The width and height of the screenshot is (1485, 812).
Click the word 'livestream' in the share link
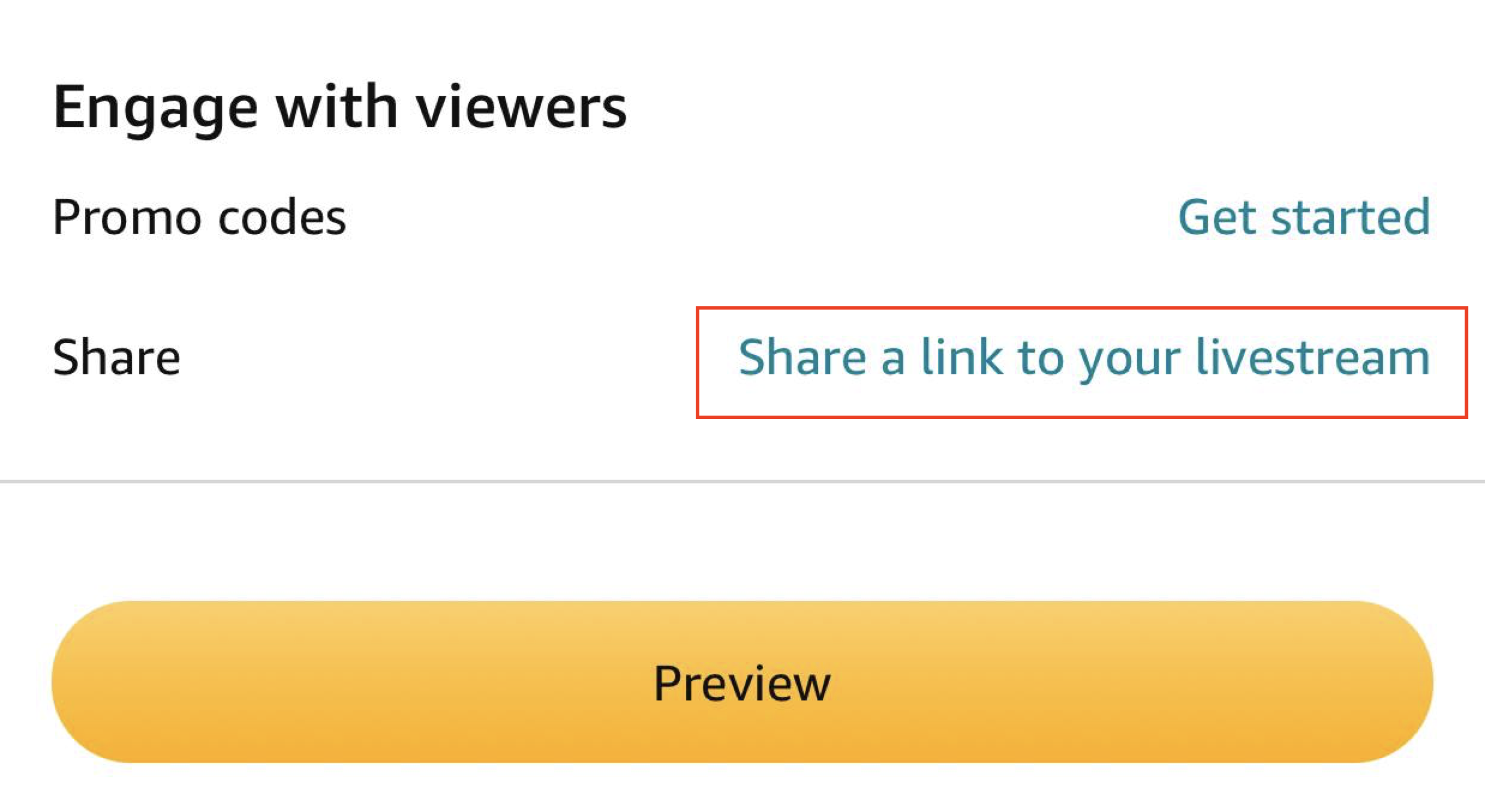click(1313, 356)
